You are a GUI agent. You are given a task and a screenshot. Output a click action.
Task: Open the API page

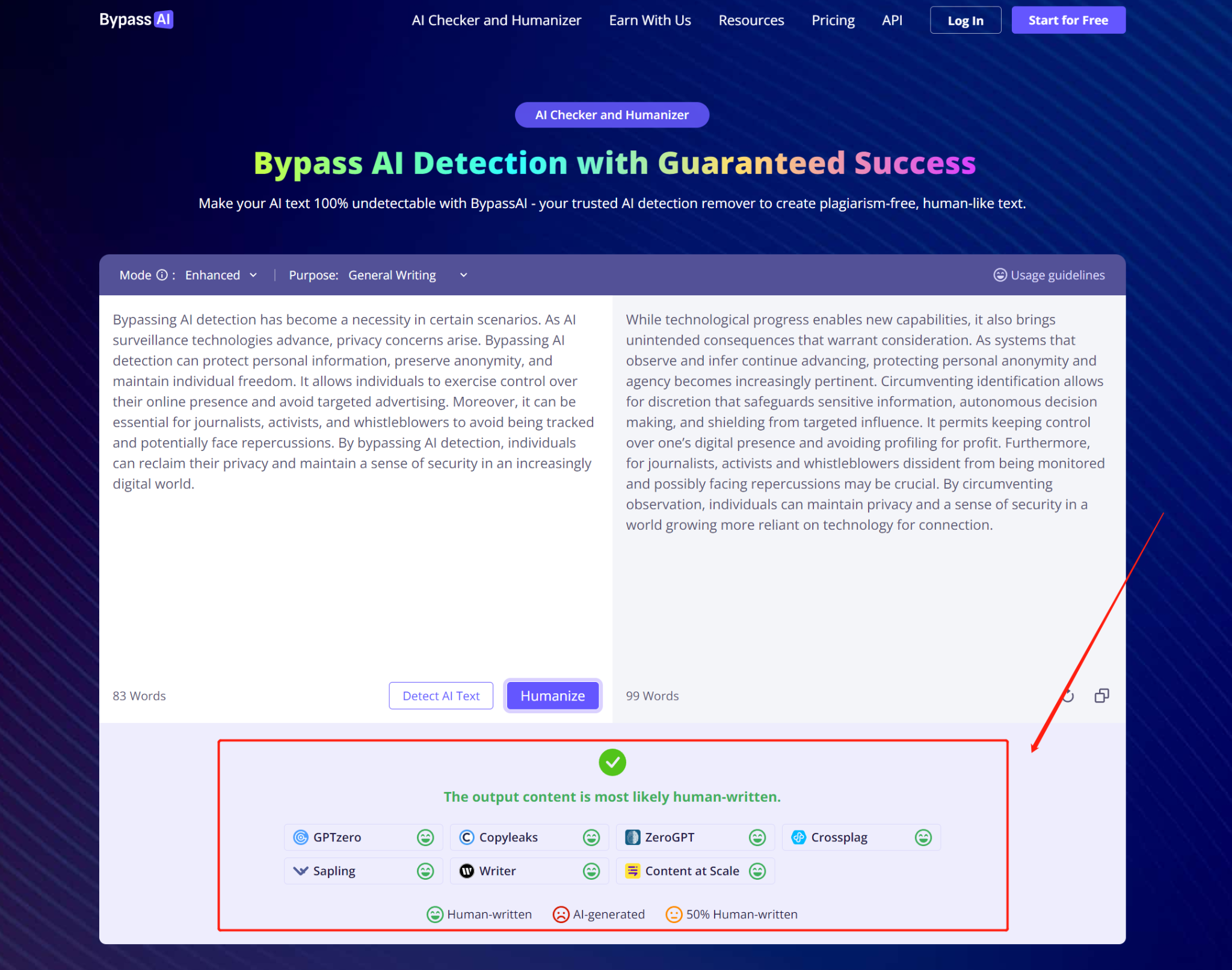[892, 20]
